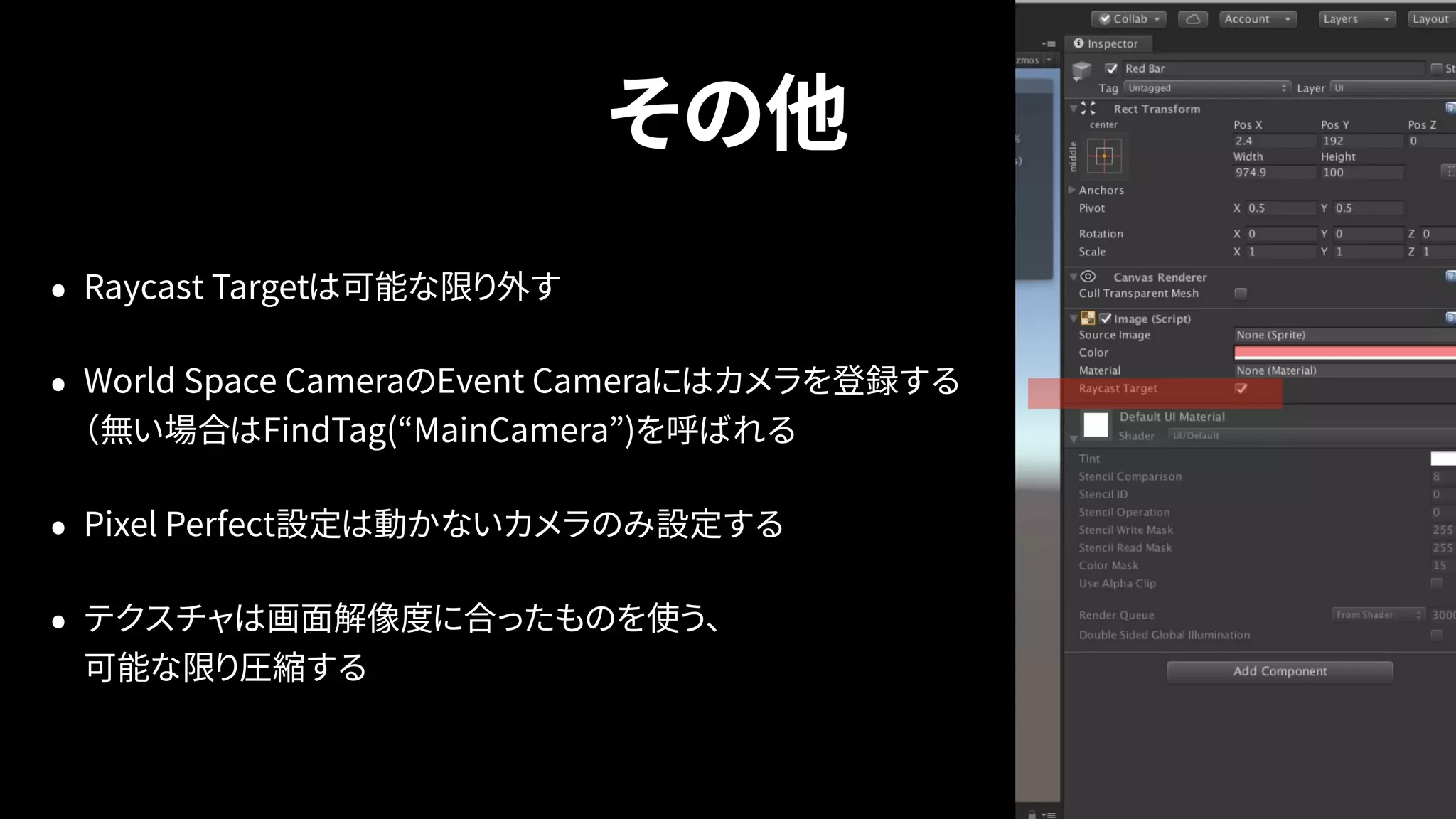Click the Scale X field

(x=1281, y=252)
